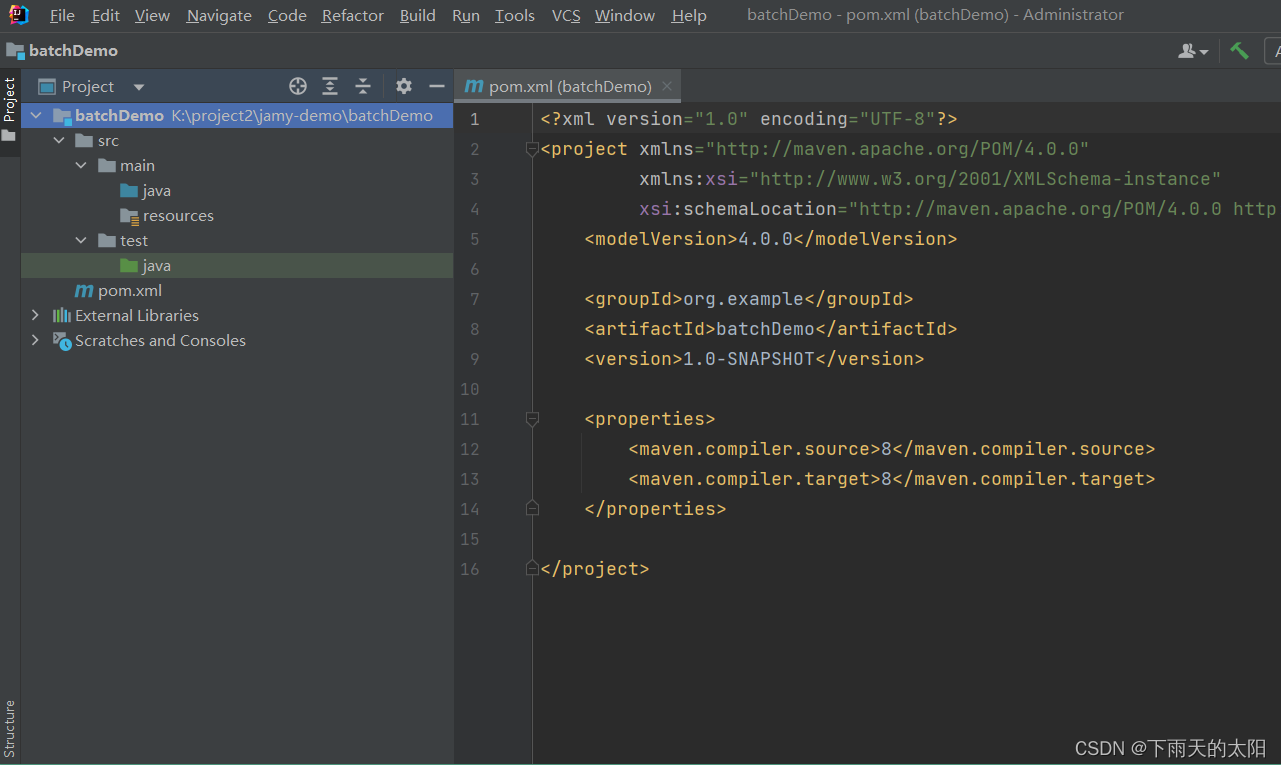Screen dimensions: 1281x768
Task: Click the Scratches and Consoles icon
Action: point(62,341)
